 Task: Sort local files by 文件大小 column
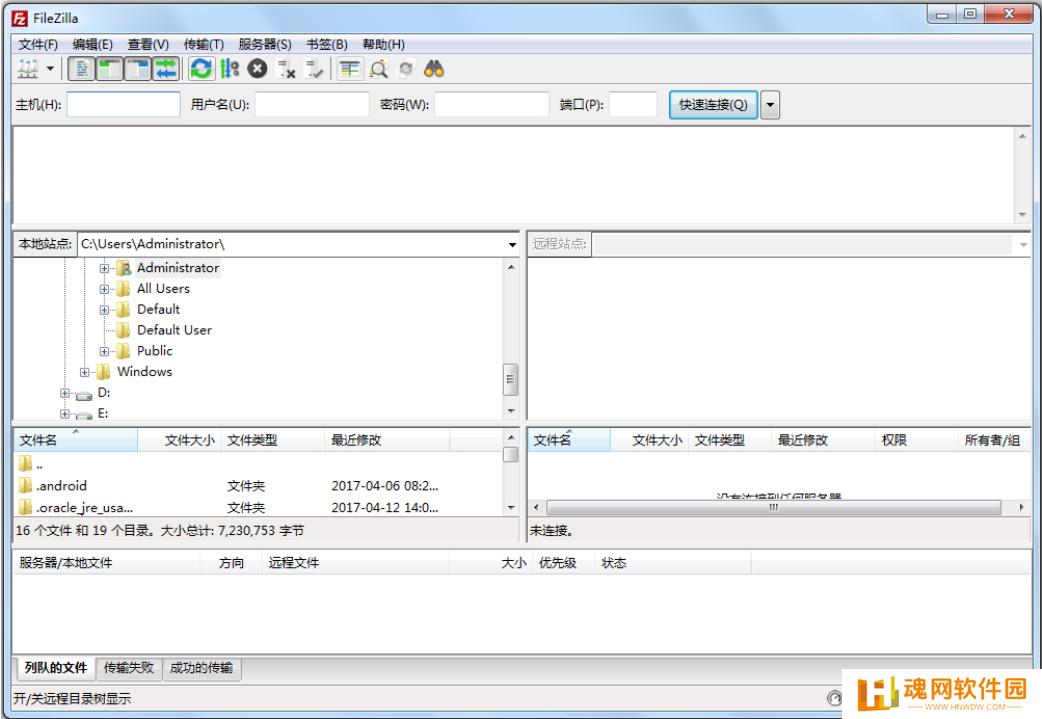[179, 440]
